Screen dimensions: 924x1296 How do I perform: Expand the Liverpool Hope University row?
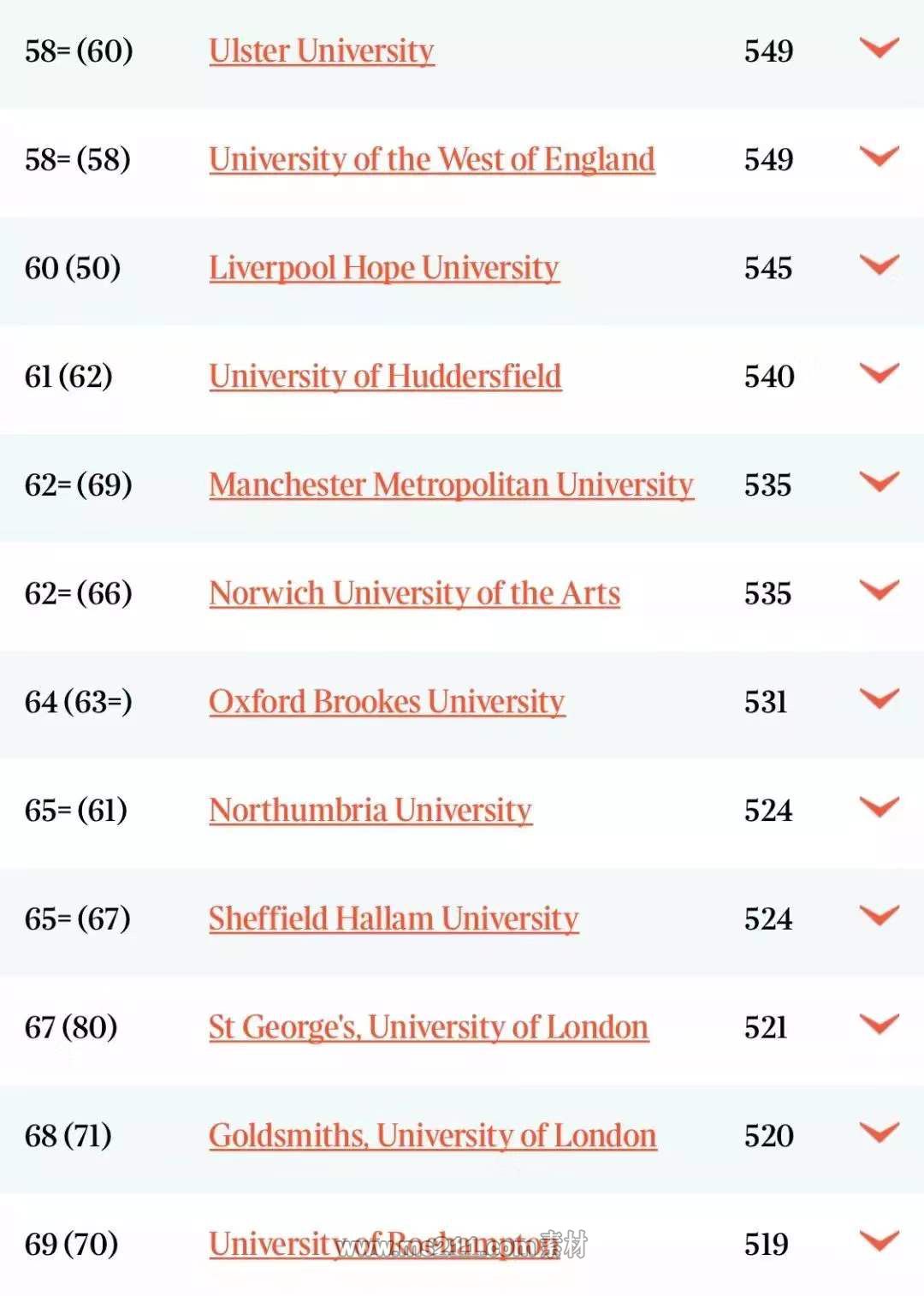(880, 265)
